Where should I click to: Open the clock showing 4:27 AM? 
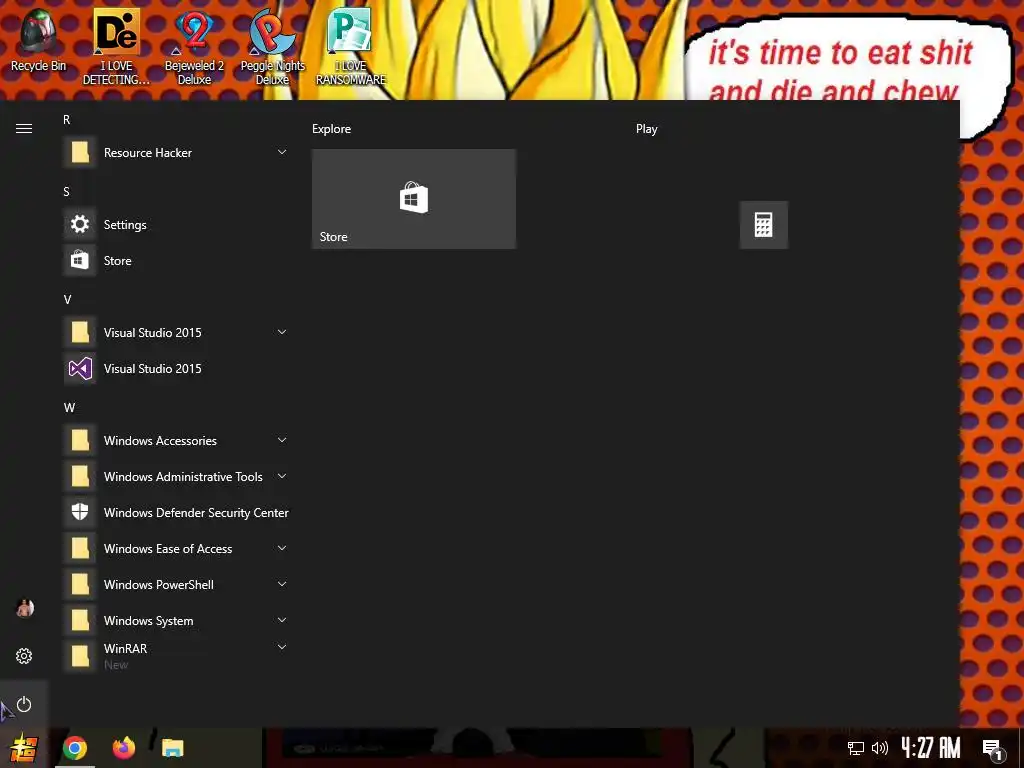[931, 748]
